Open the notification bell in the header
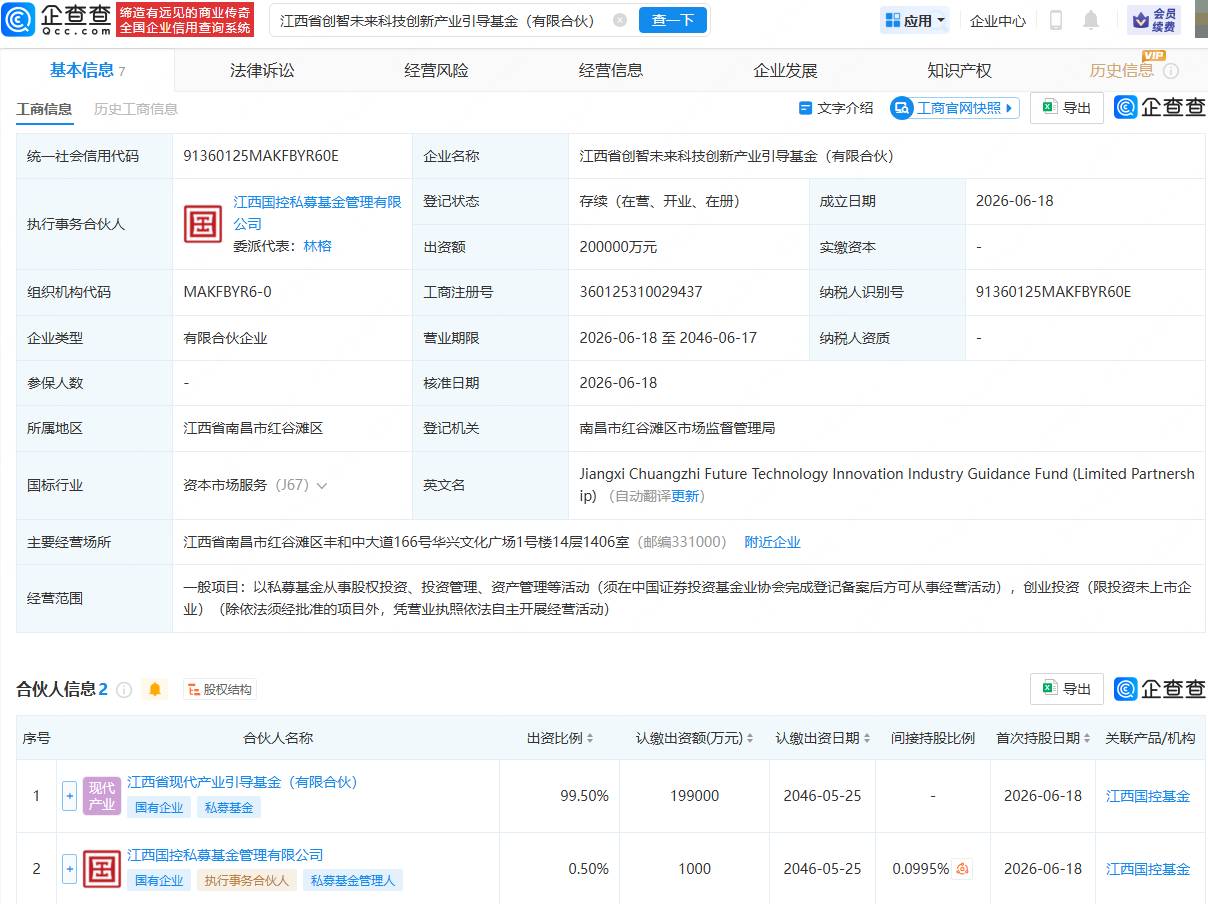The image size is (1208, 904). tap(1091, 20)
